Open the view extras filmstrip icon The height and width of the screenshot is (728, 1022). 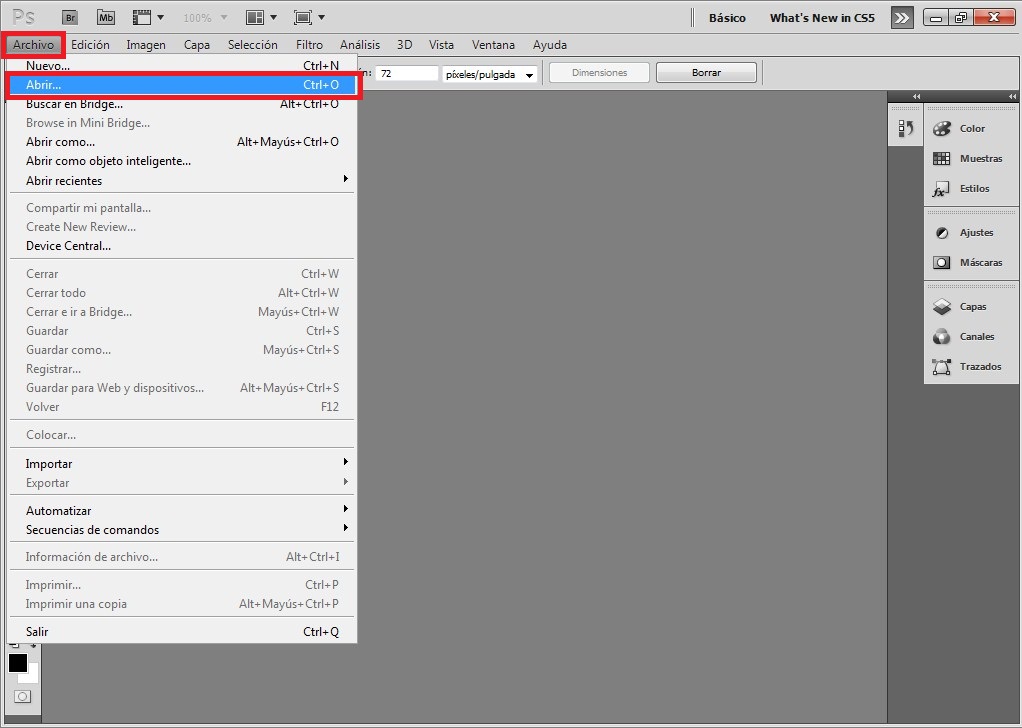tap(147, 18)
